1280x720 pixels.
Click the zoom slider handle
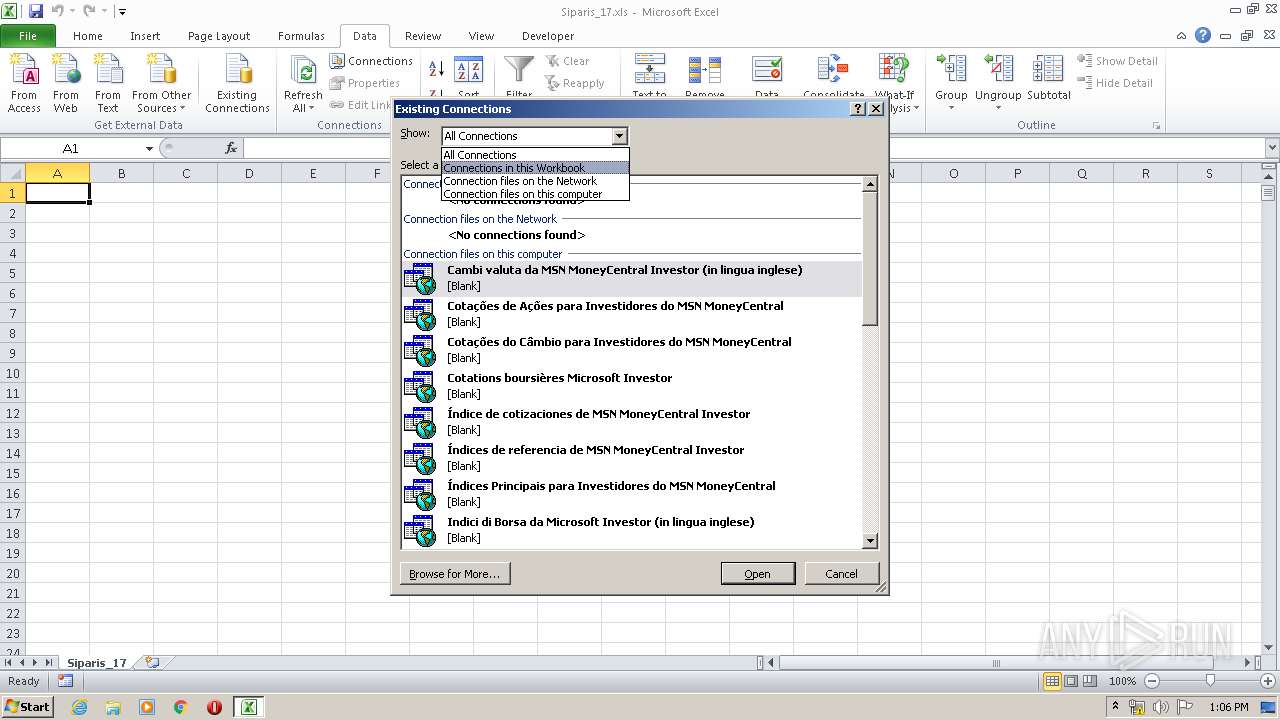tap(1210, 681)
